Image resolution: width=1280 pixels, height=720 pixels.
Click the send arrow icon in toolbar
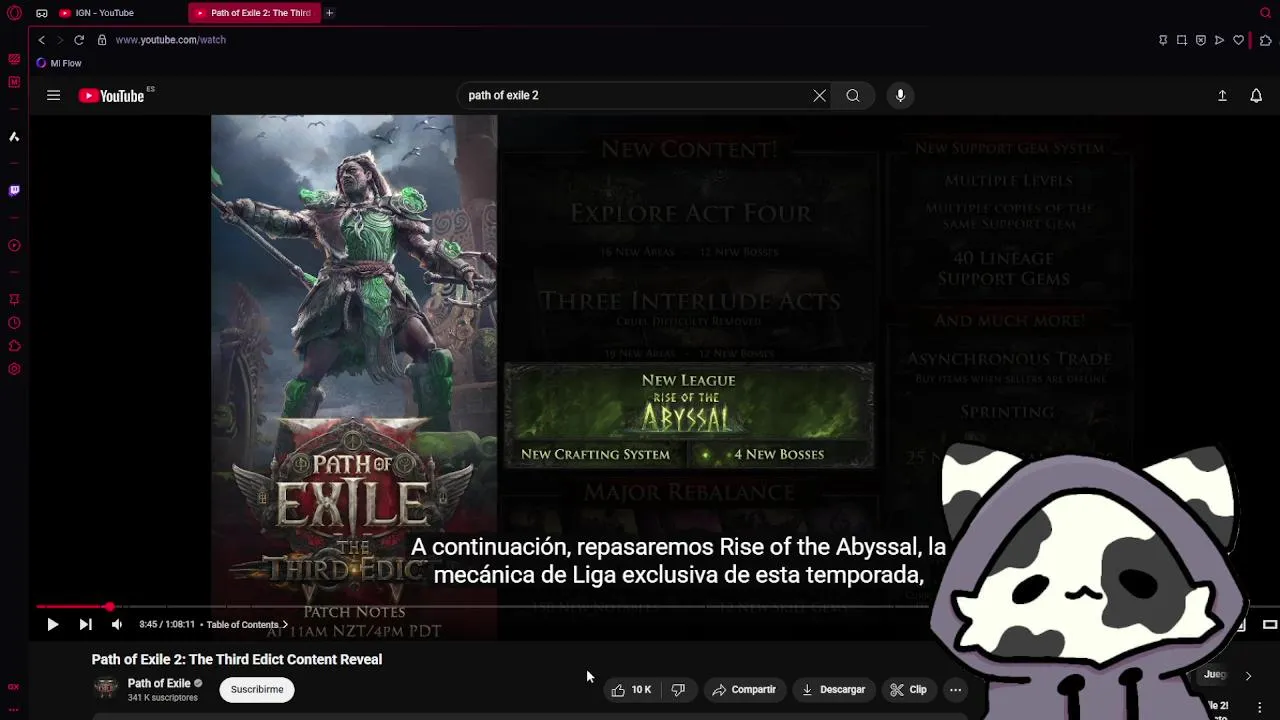coord(1219,40)
